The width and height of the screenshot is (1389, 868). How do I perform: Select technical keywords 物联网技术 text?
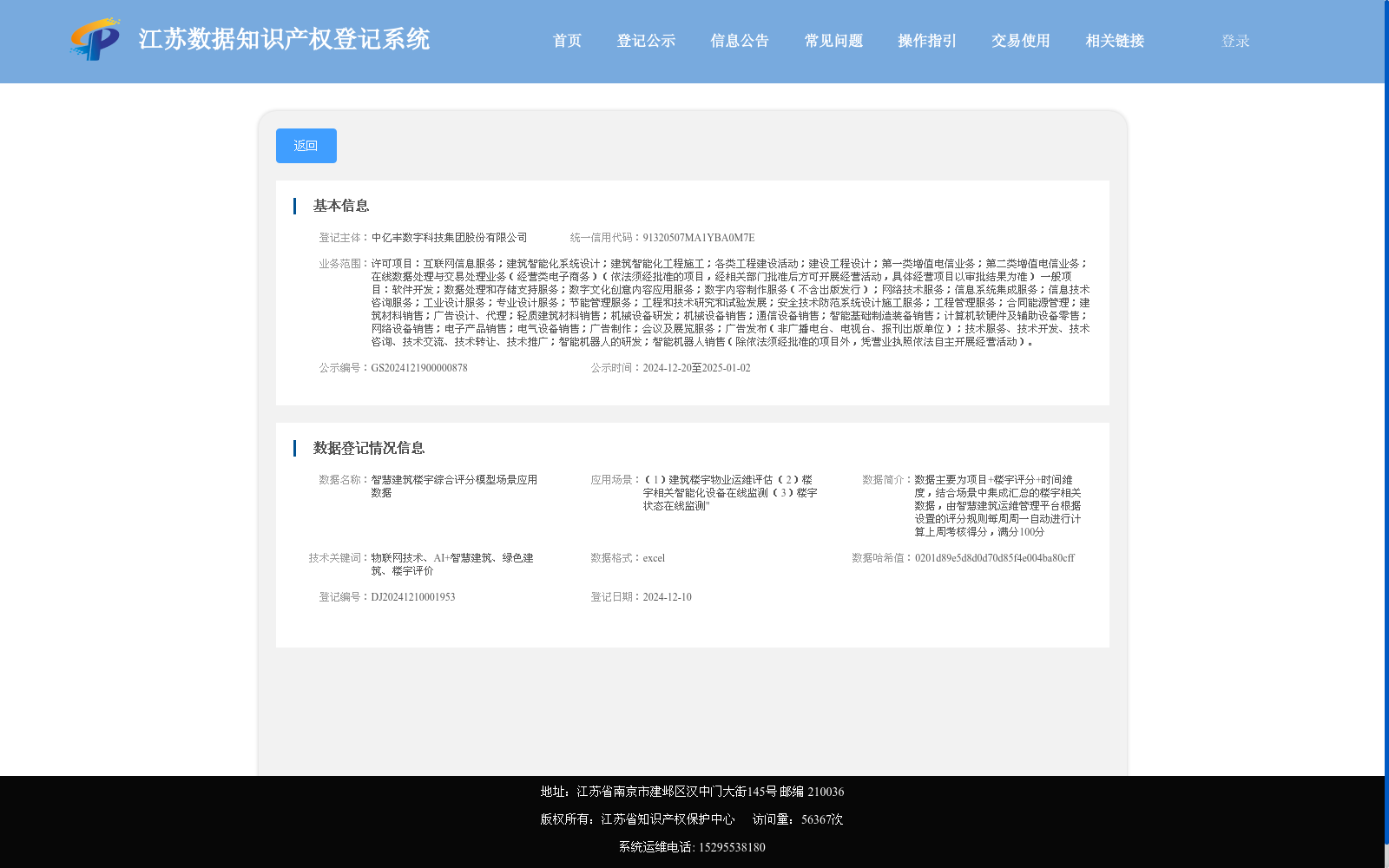451,564
